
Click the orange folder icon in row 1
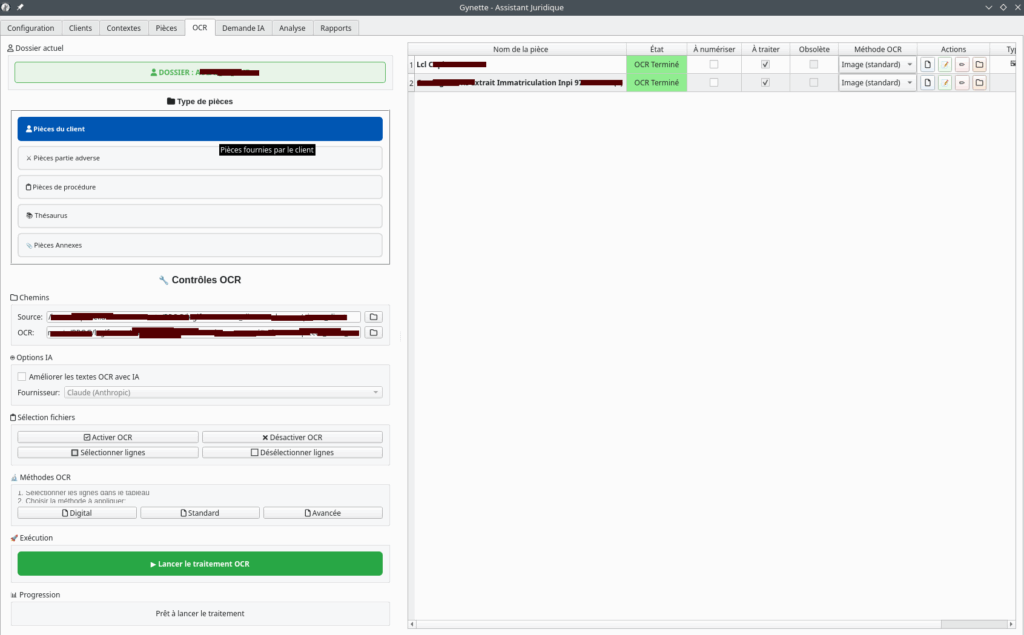click(979, 65)
